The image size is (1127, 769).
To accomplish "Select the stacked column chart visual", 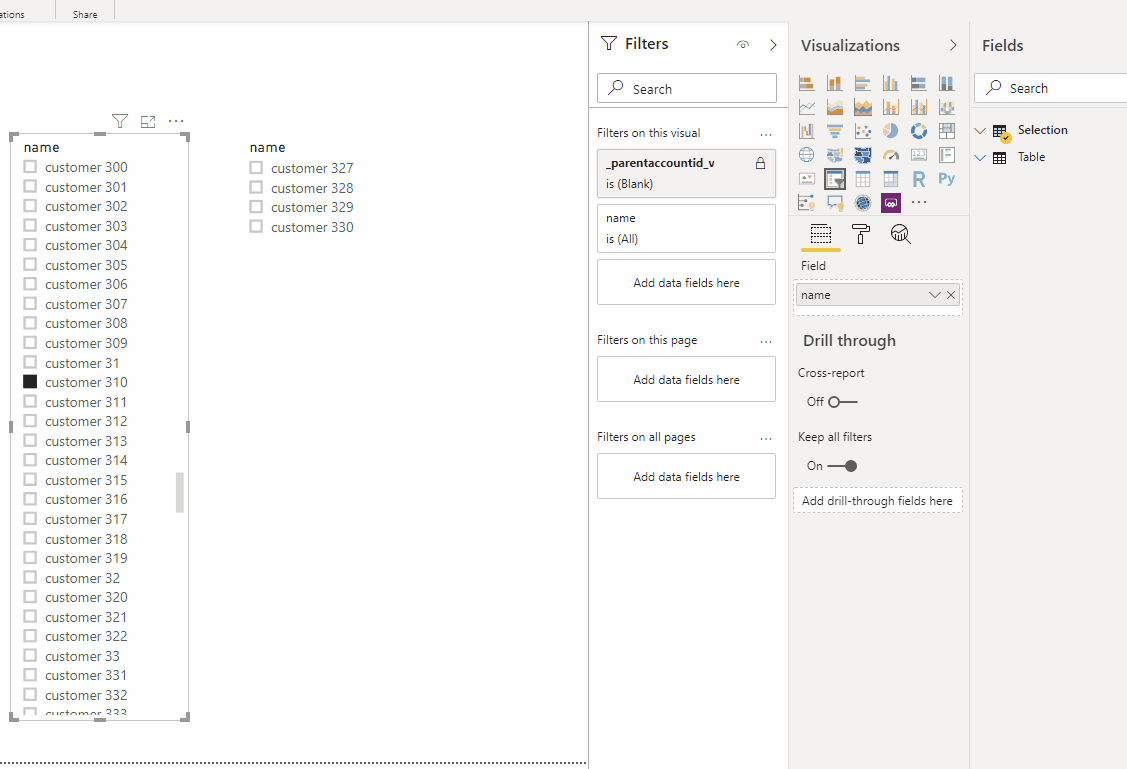I will 834,83.
